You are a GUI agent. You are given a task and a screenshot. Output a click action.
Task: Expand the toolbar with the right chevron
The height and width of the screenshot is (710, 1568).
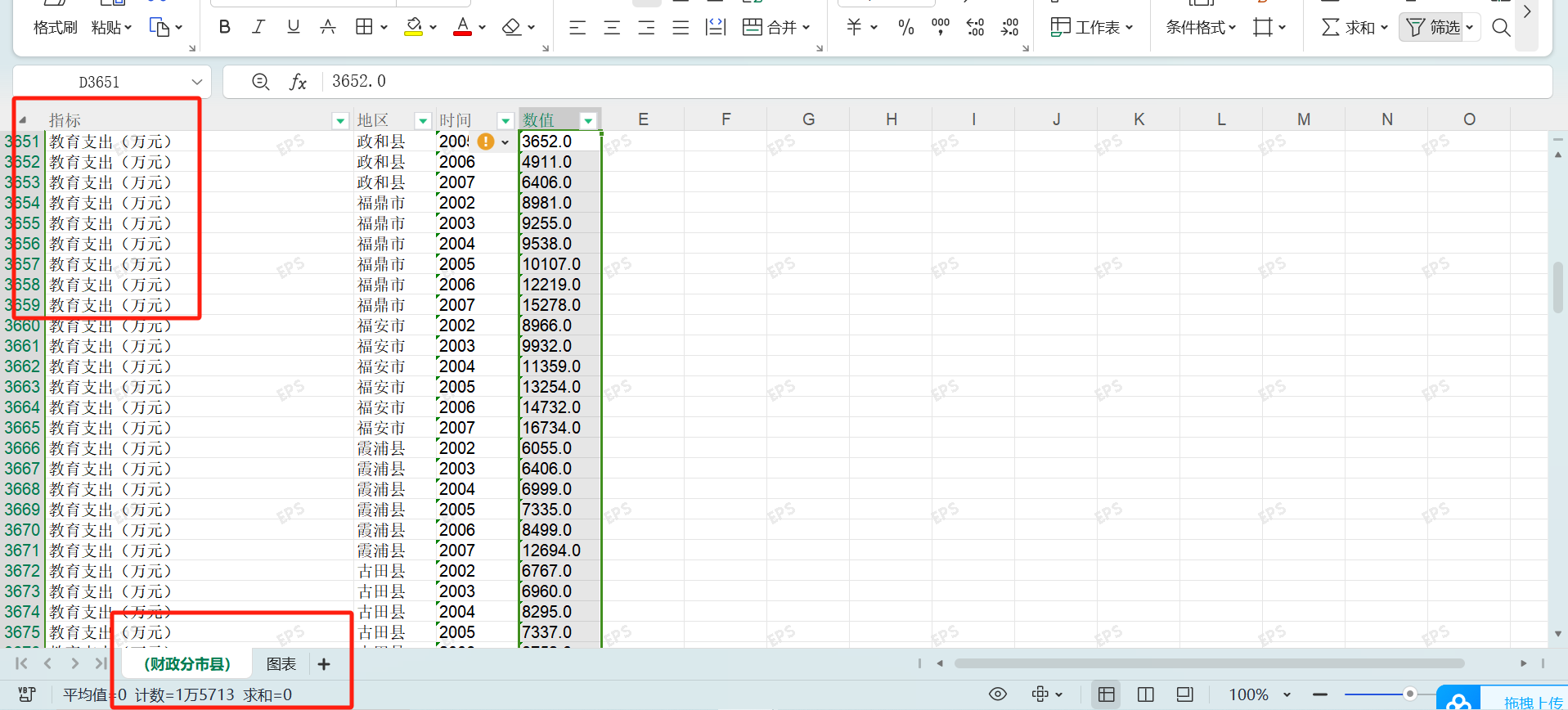tap(1527, 12)
